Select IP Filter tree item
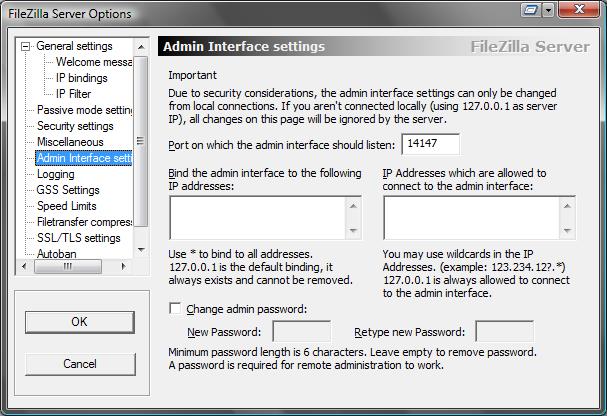This screenshot has height=416, width=607. (73, 94)
